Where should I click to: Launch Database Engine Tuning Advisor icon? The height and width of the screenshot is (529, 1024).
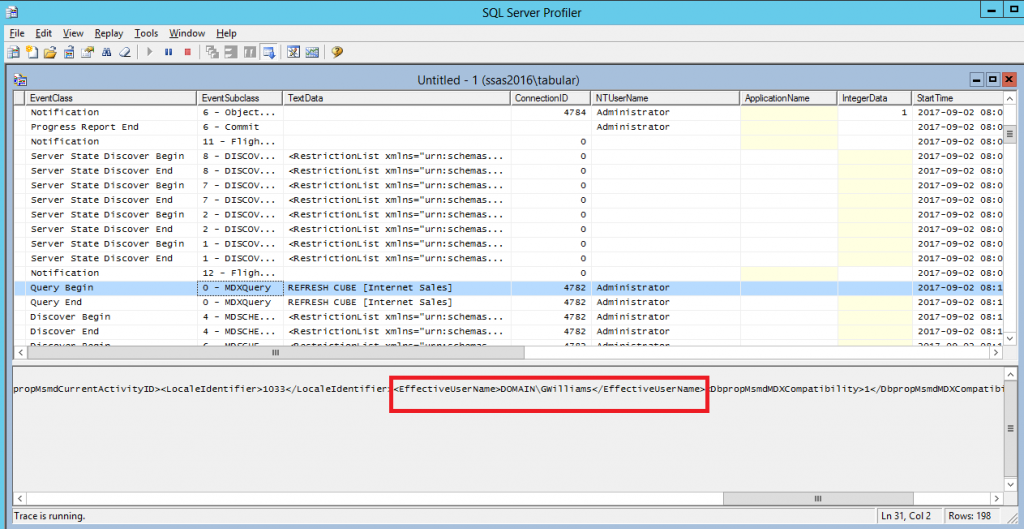tap(294, 52)
